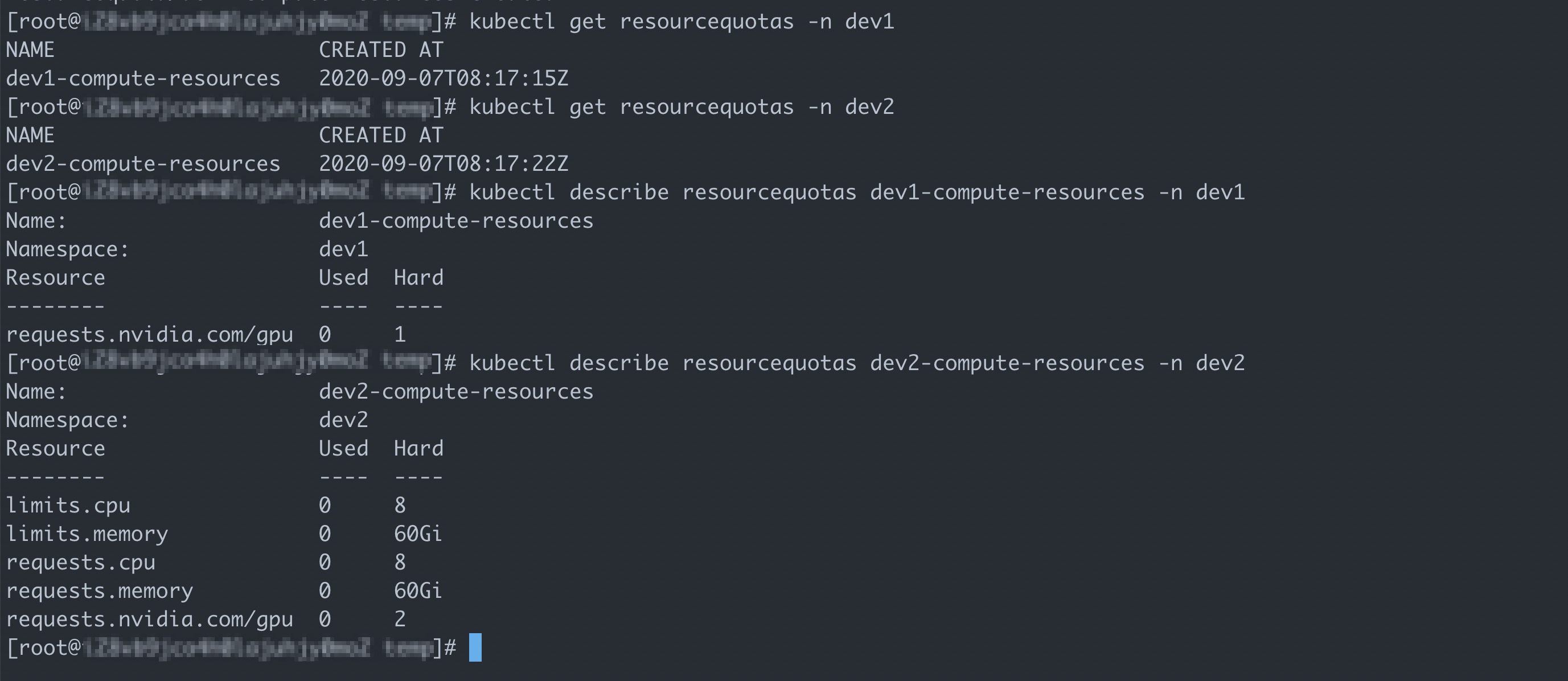1568x681 pixels.
Task: Click the blue terminal cursor block
Action: (x=475, y=647)
